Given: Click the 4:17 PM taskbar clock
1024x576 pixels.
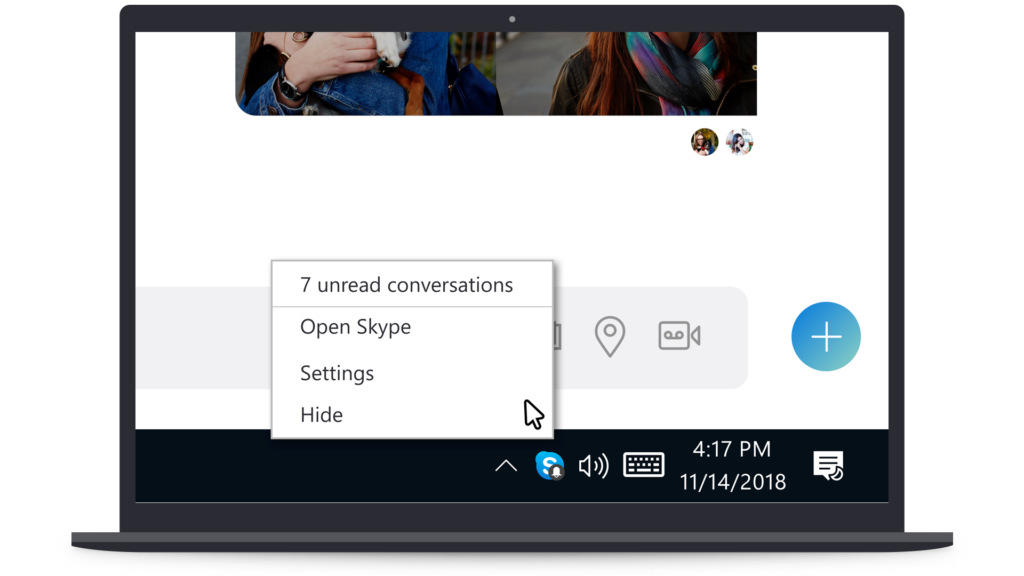Looking at the screenshot, I should (x=732, y=450).
